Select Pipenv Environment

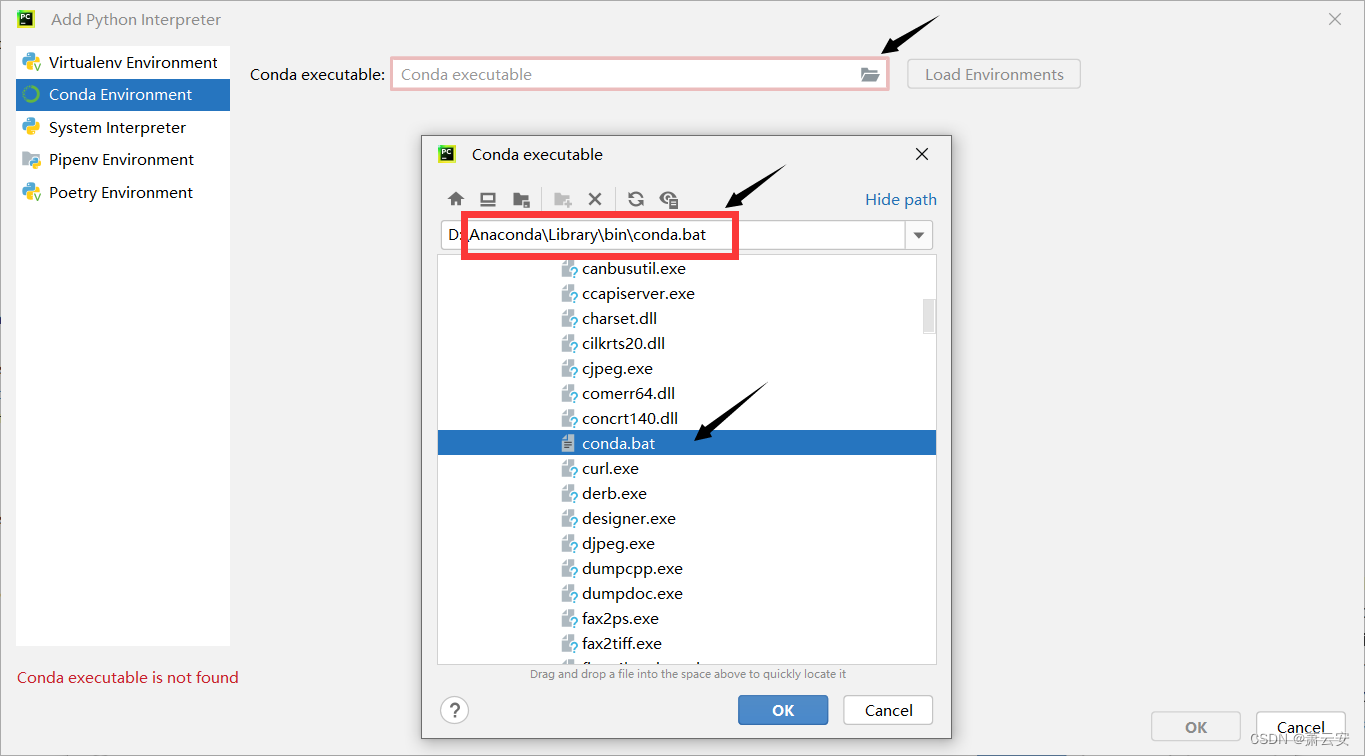[x=123, y=159]
